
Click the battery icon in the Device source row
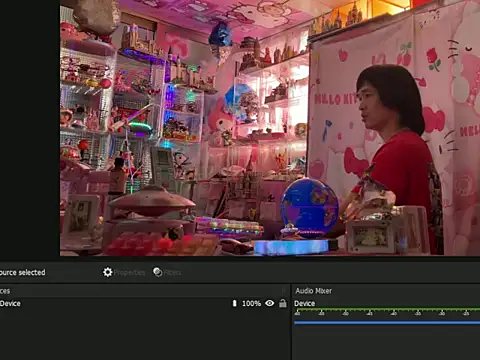pyautogui.click(x=234, y=303)
